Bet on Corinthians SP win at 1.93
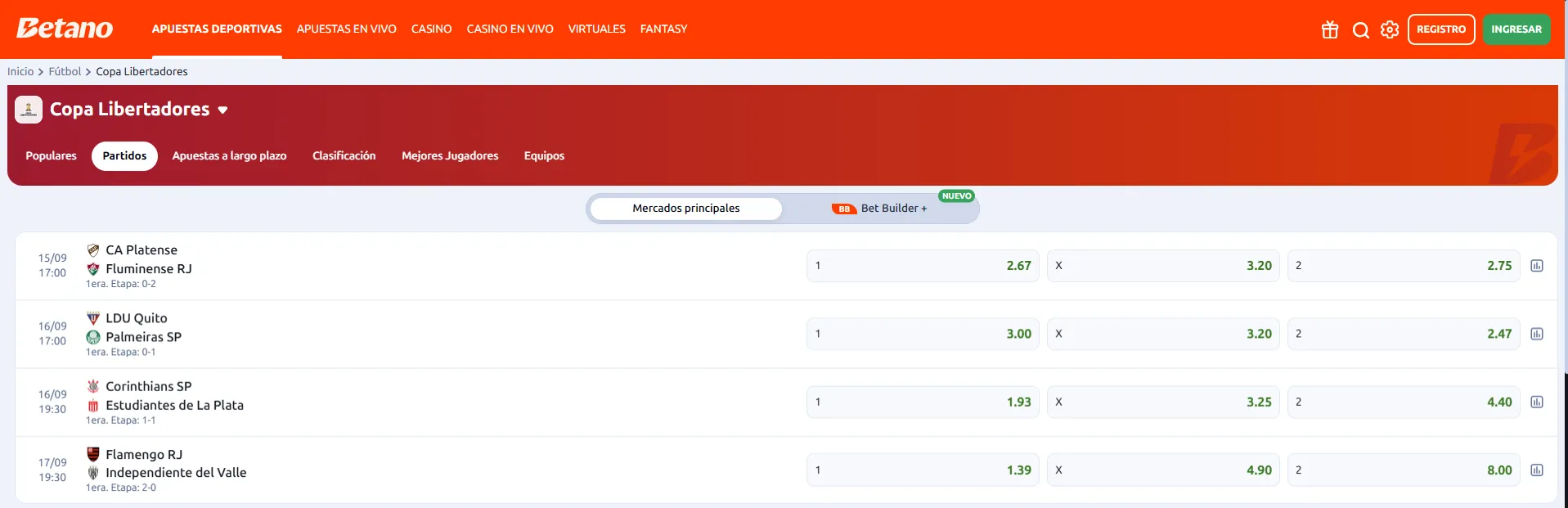 click(923, 402)
